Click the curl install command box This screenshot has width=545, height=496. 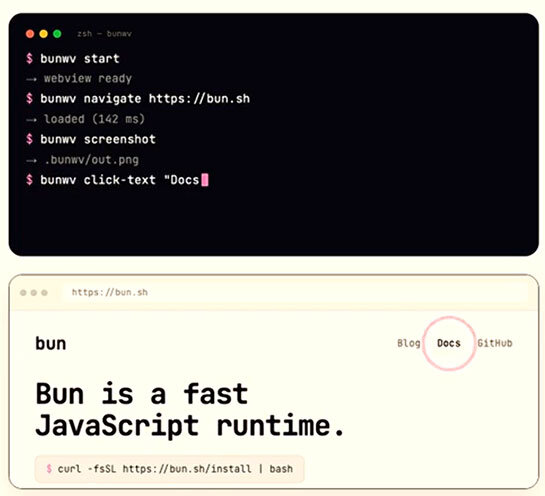coord(170,469)
